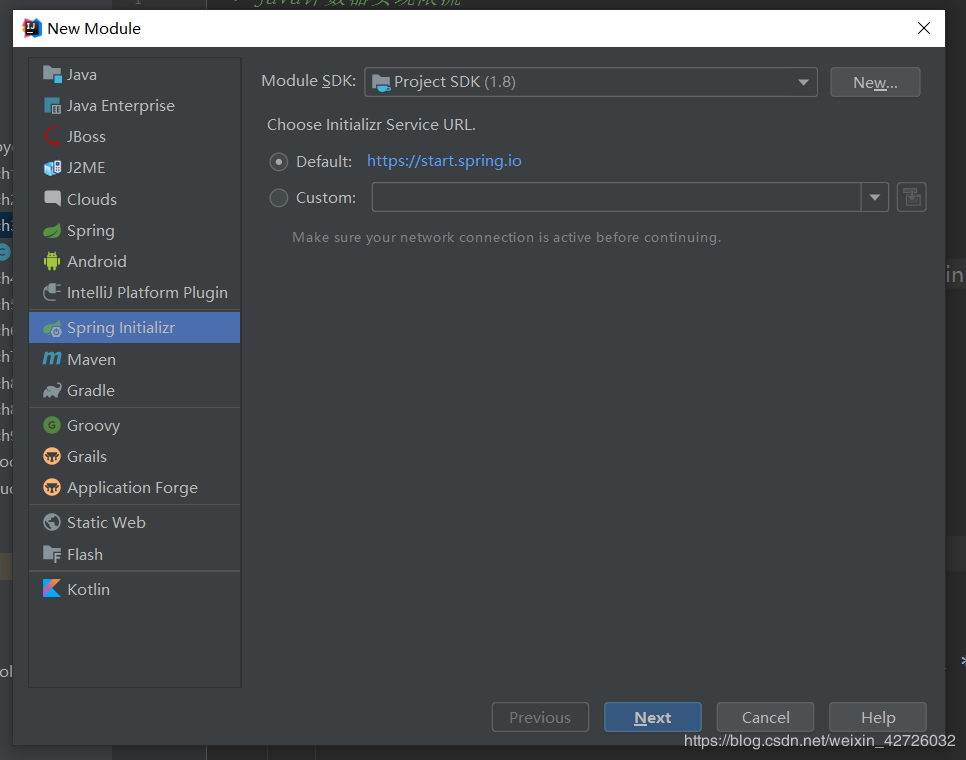This screenshot has width=966, height=760.
Task: Click the Maven m icon
Action: (52, 358)
